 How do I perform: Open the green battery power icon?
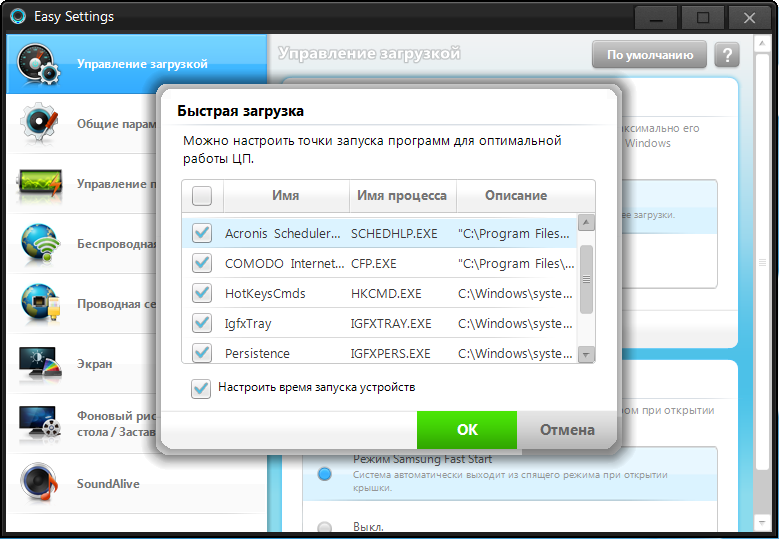tap(40, 183)
